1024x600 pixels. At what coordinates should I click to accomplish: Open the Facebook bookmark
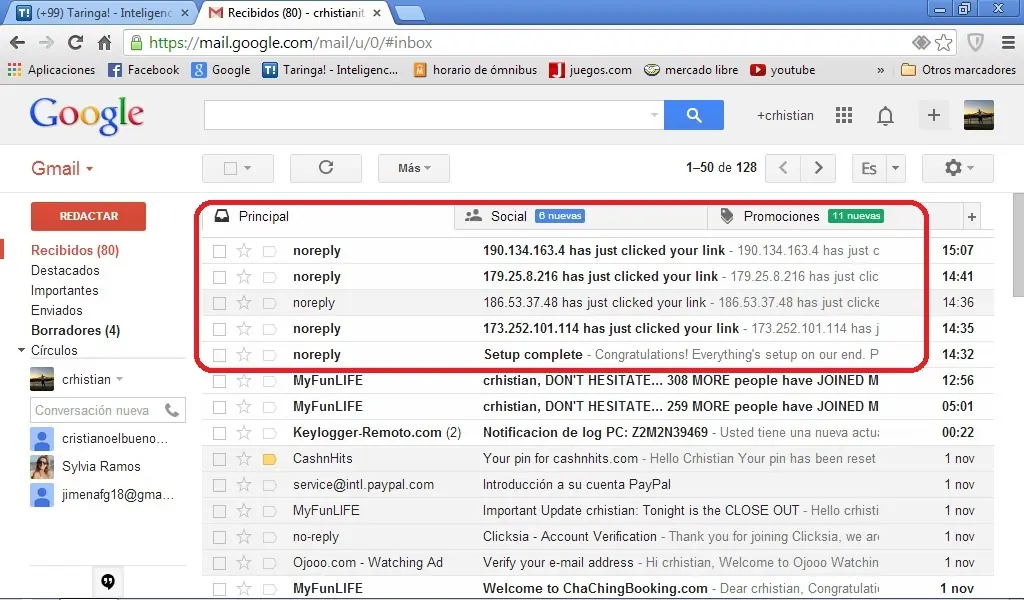coord(143,70)
